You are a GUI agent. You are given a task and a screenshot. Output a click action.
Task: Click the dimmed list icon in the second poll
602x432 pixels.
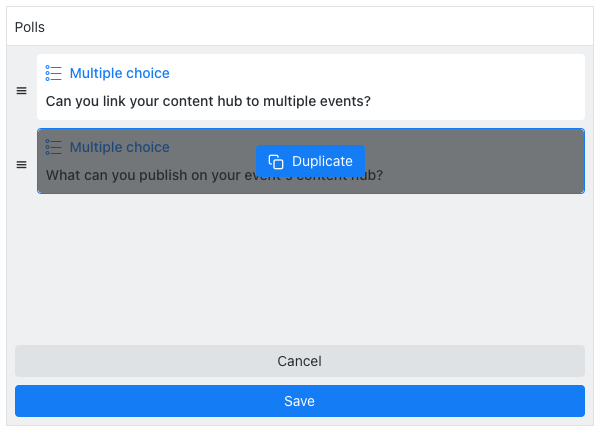click(53, 147)
